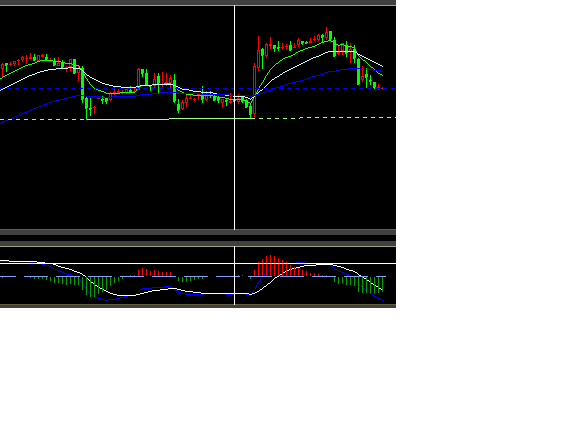
Task: Click the white horizontal line in the indicator panel
Action: pos(198,263)
